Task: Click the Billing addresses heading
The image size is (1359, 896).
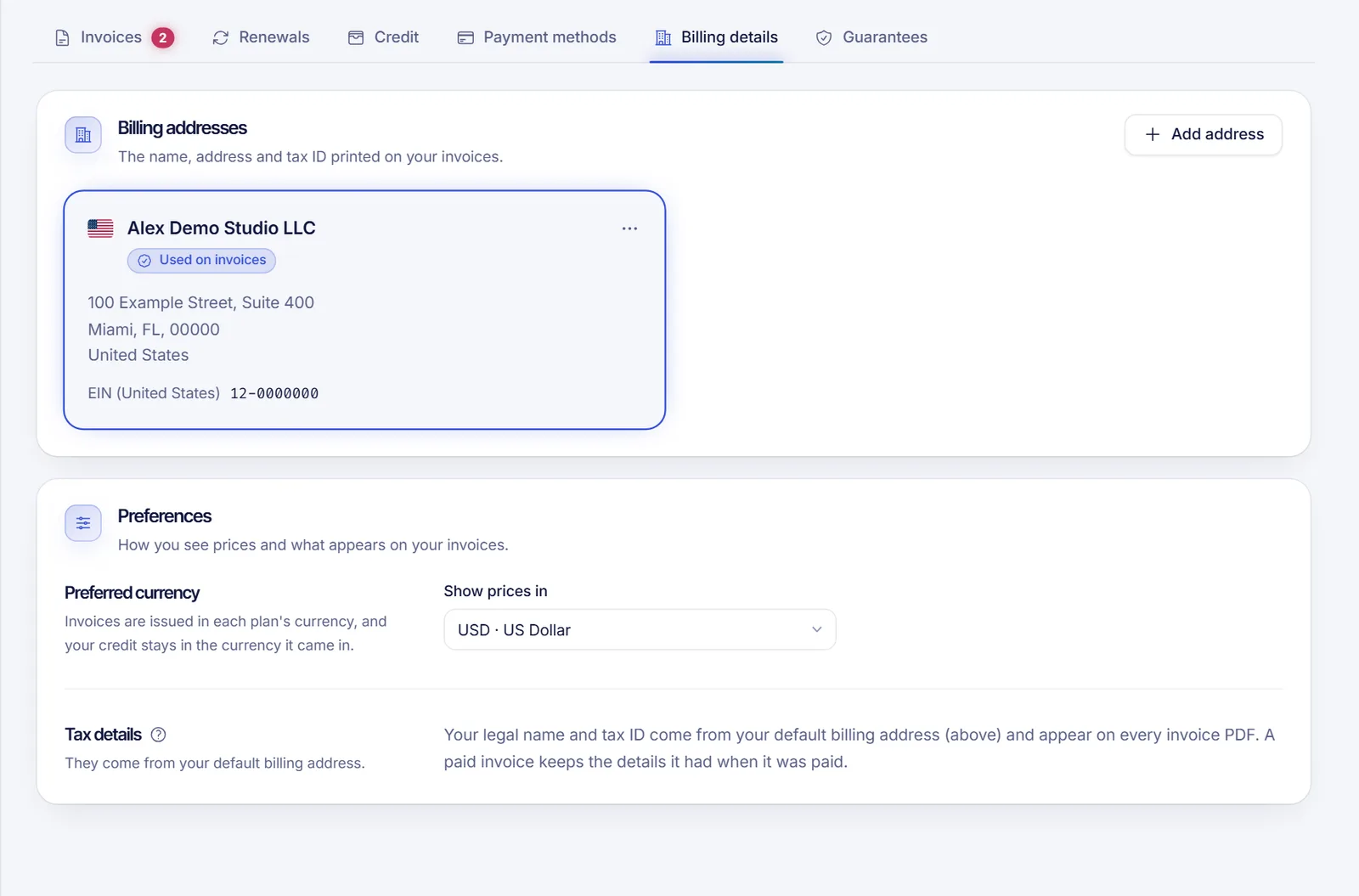Action: pyautogui.click(x=183, y=128)
